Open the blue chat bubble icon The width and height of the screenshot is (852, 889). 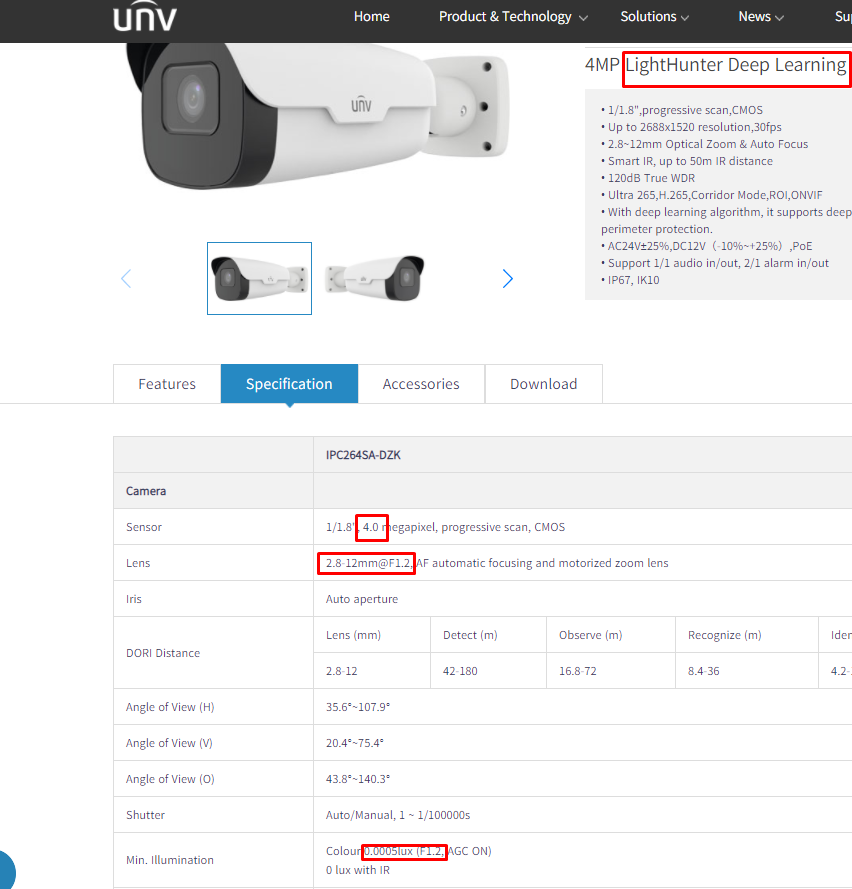coord(6,870)
